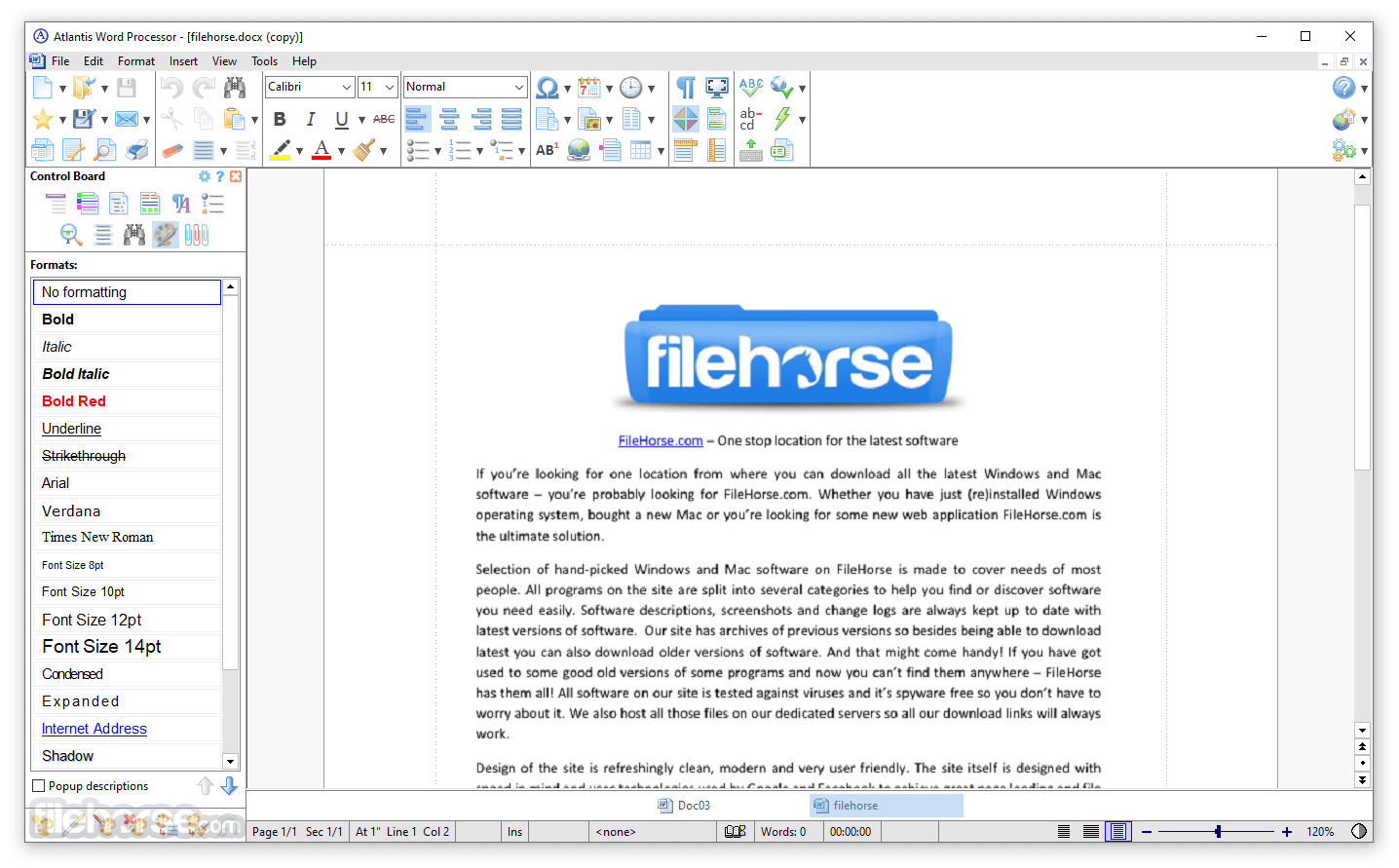The height and width of the screenshot is (868, 1399).
Task: Open the clip library paperclips icon
Action: point(197,234)
